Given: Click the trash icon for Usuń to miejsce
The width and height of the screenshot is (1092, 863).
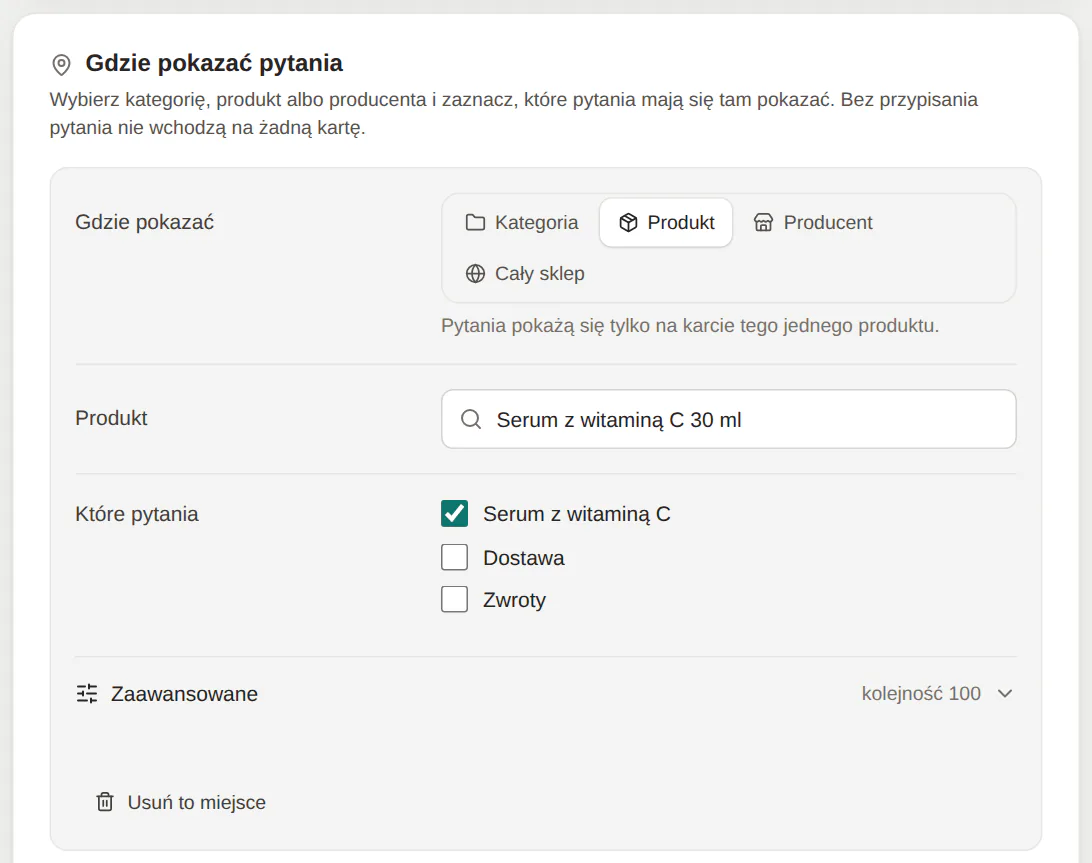Looking at the screenshot, I should tap(104, 802).
